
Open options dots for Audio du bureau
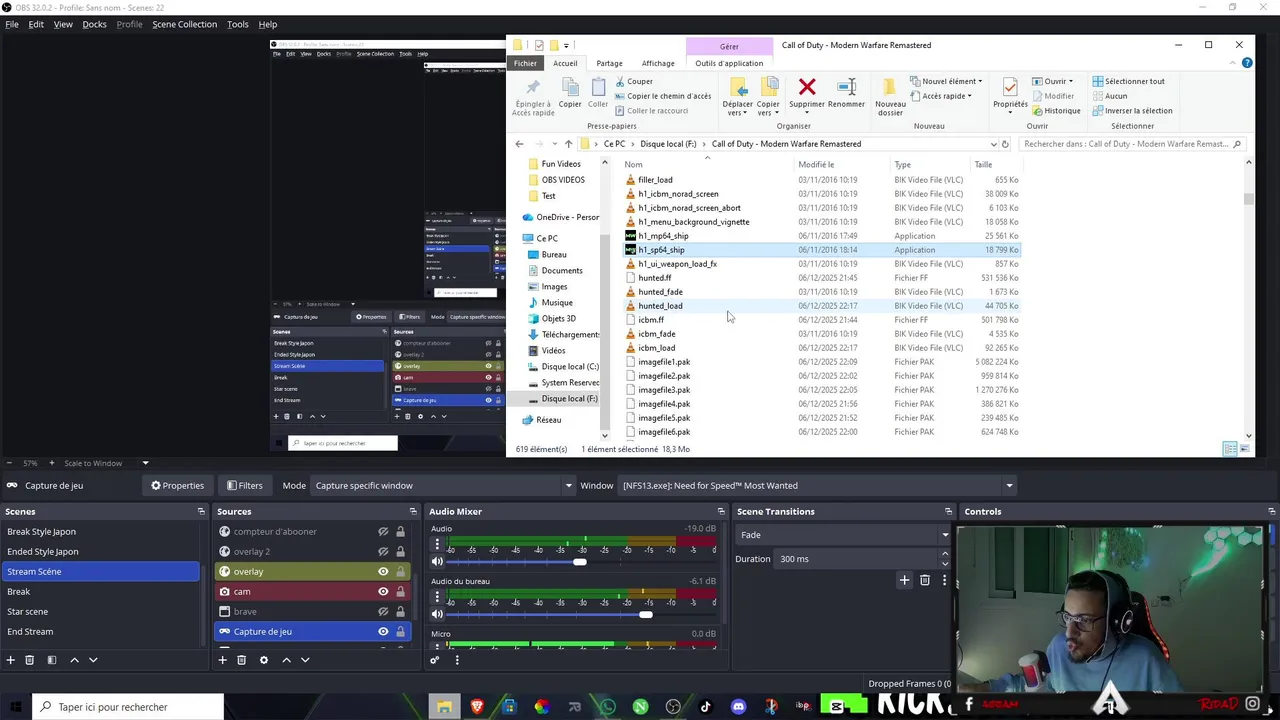pyautogui.click(x=437, y=597)
